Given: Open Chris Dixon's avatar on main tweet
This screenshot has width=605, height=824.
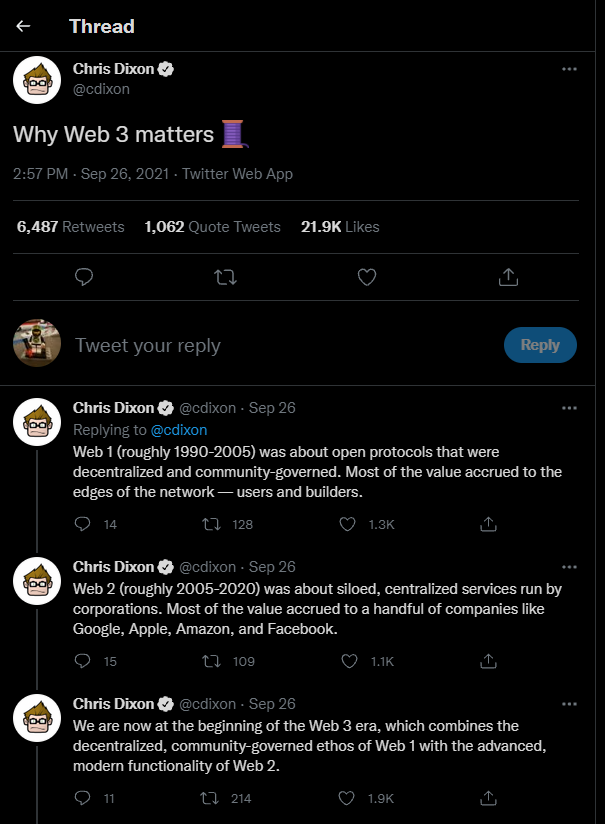Looking at the screenshot, I should pyautogui.click(x=38, y=80).
